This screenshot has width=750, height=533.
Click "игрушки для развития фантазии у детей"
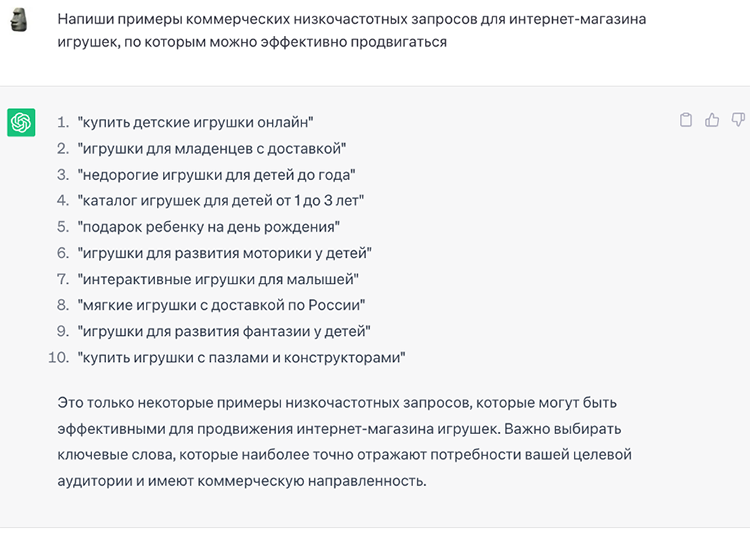click(224, 331)
